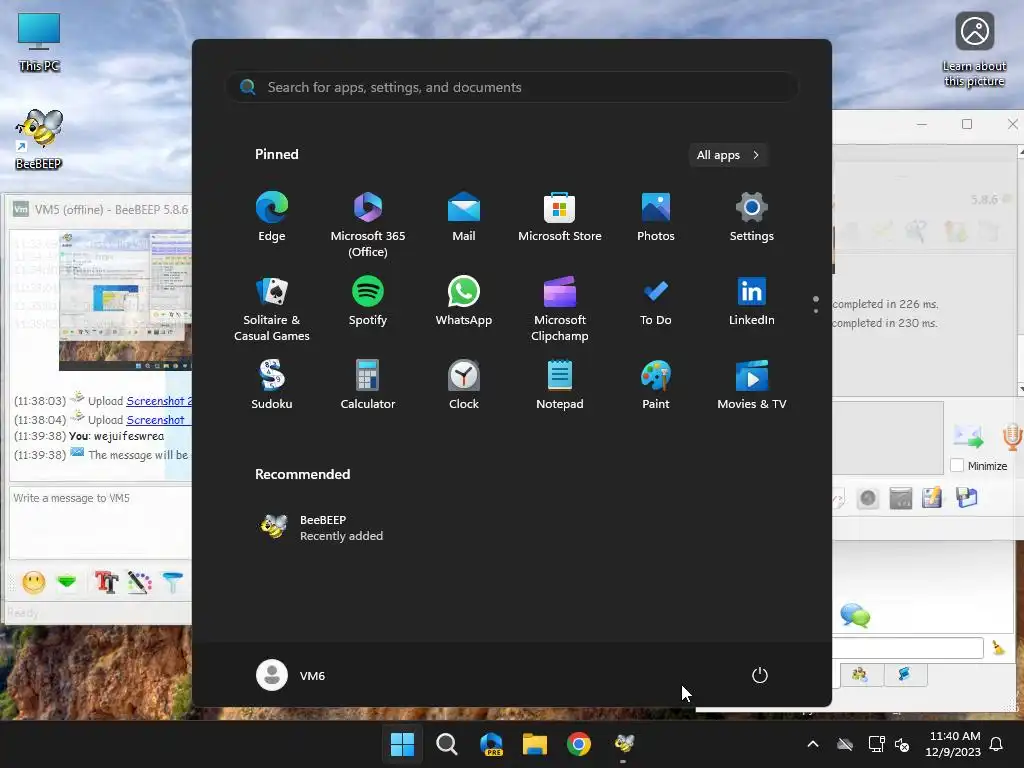Image resolution: width=1024 pixels, height=768 pixels.
Task: Open recently added BeeBEEP recommendation
Action: (321, 527)
